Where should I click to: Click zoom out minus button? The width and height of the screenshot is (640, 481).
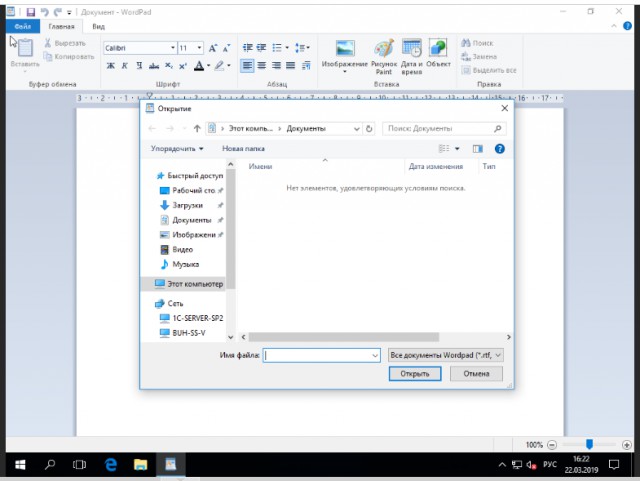[x=552, y=445]
